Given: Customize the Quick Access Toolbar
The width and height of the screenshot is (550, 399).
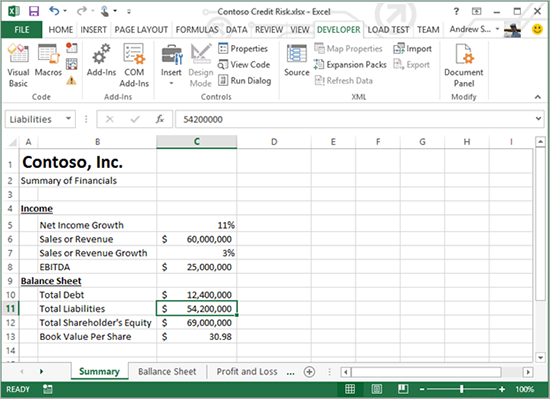Looking at the screenshot, I should (129, 12).
